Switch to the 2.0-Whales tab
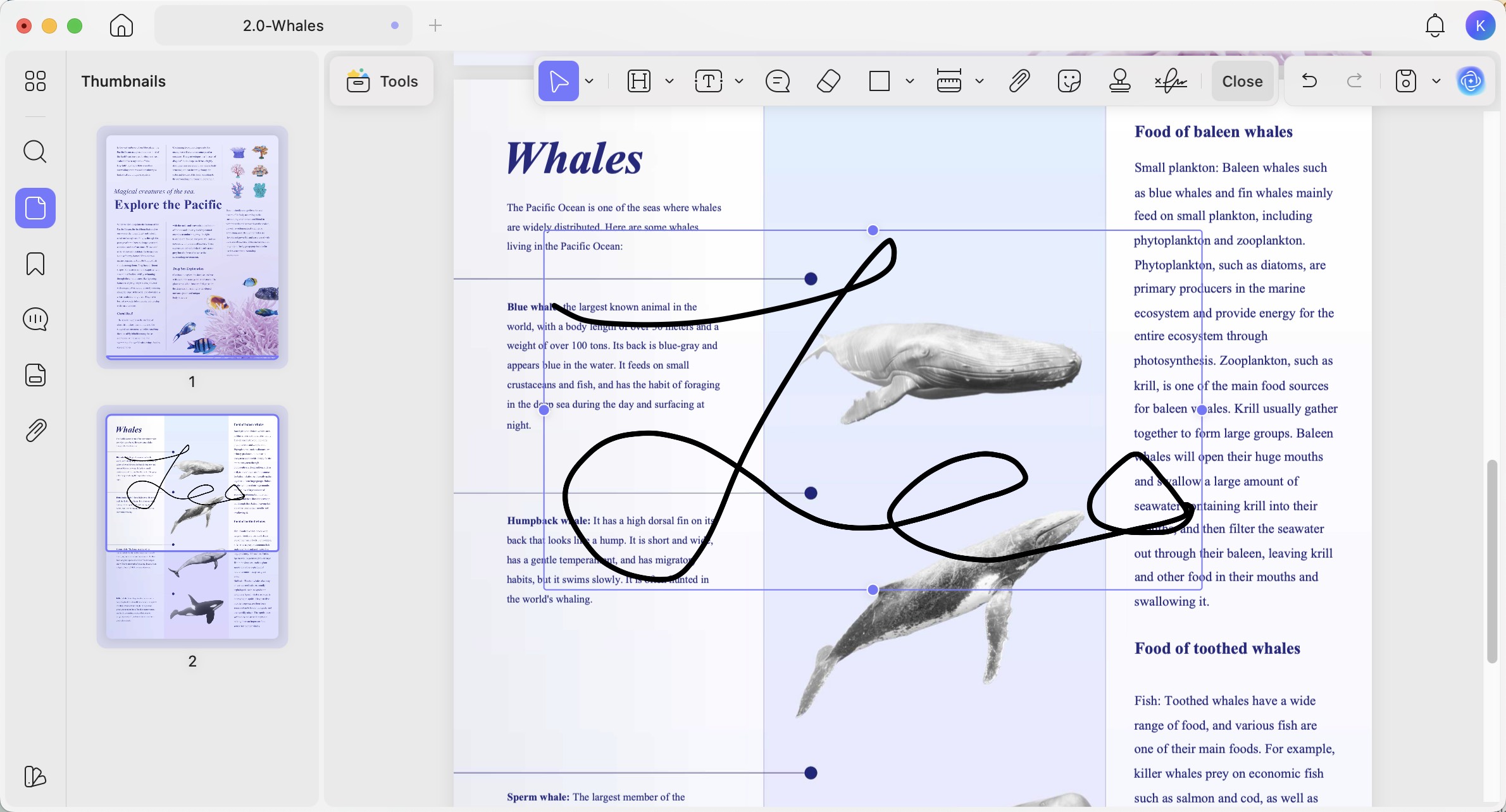 [283, 25]
